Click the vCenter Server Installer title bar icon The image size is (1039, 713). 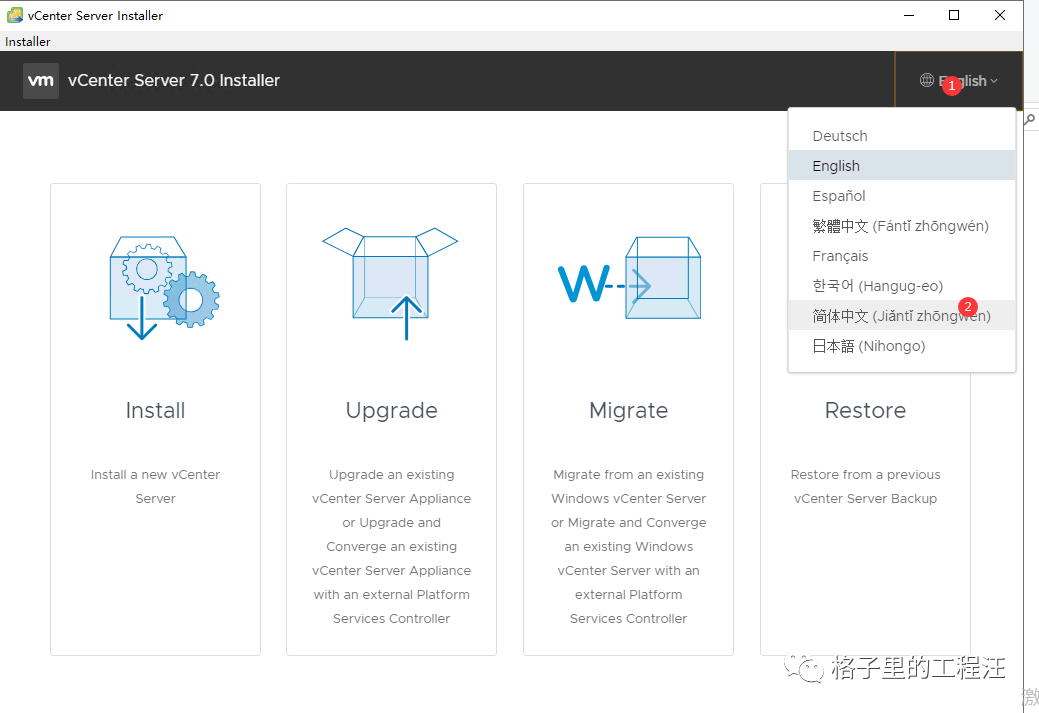[x=15, y=15]
